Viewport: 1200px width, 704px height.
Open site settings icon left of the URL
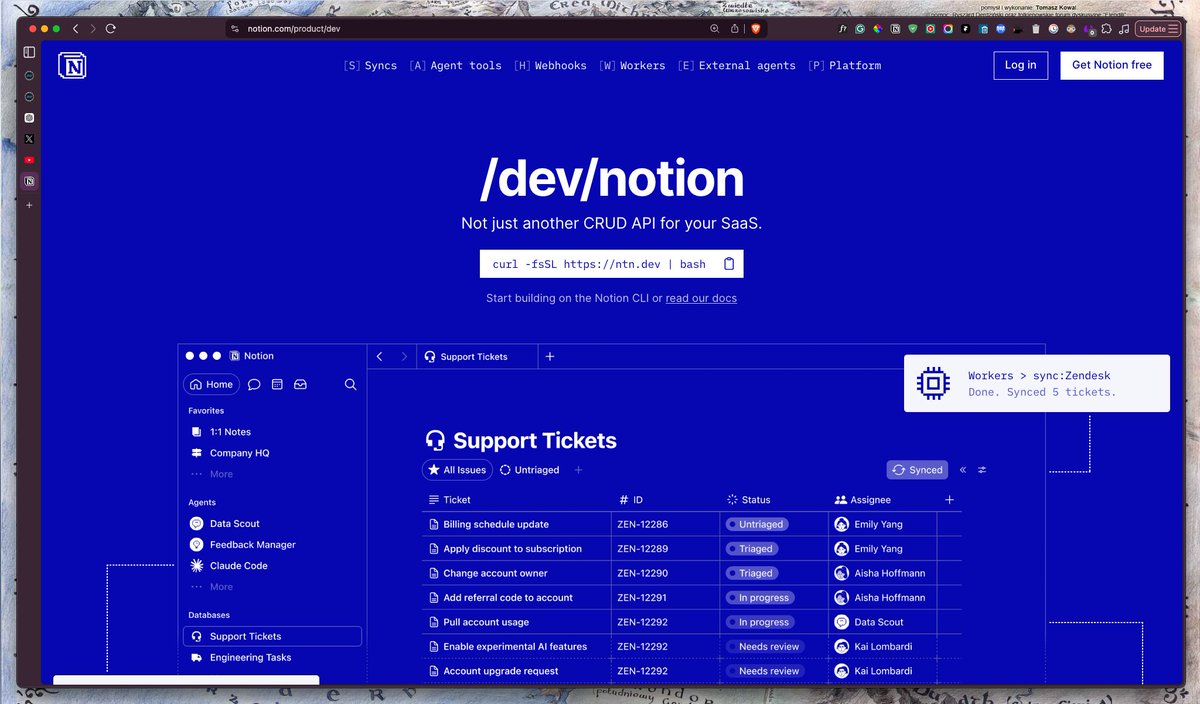pos(236,29)
